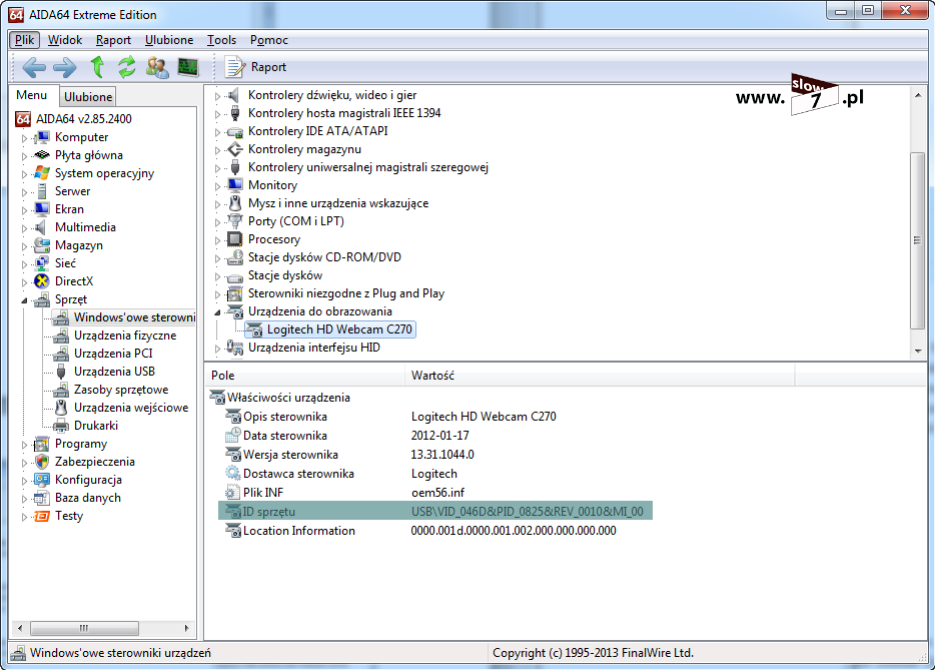This screenshot has height=670, width=935.
Task: Expand the System operacyjny node arrow
Action: point(24,175)
